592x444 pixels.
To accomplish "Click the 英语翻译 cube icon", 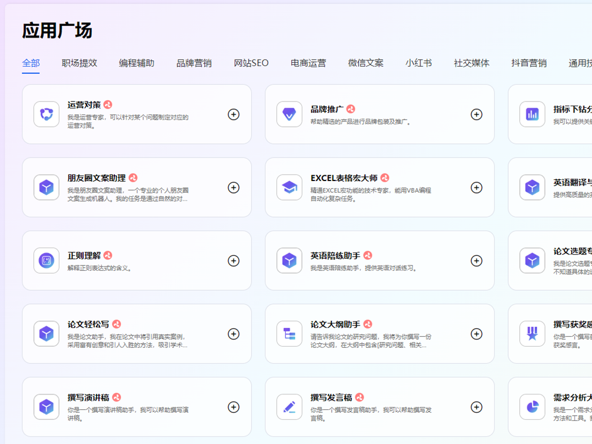I will click(532, 187).
